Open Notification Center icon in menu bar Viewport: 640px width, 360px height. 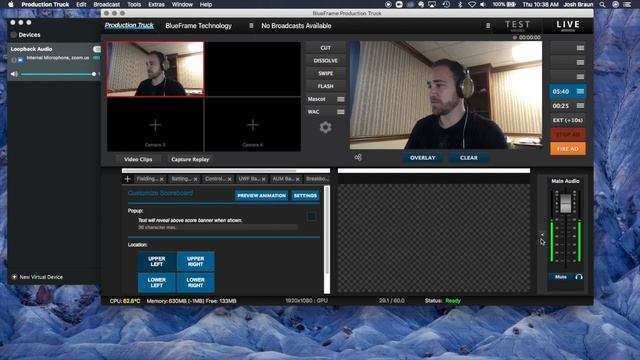tap(627, 4)
